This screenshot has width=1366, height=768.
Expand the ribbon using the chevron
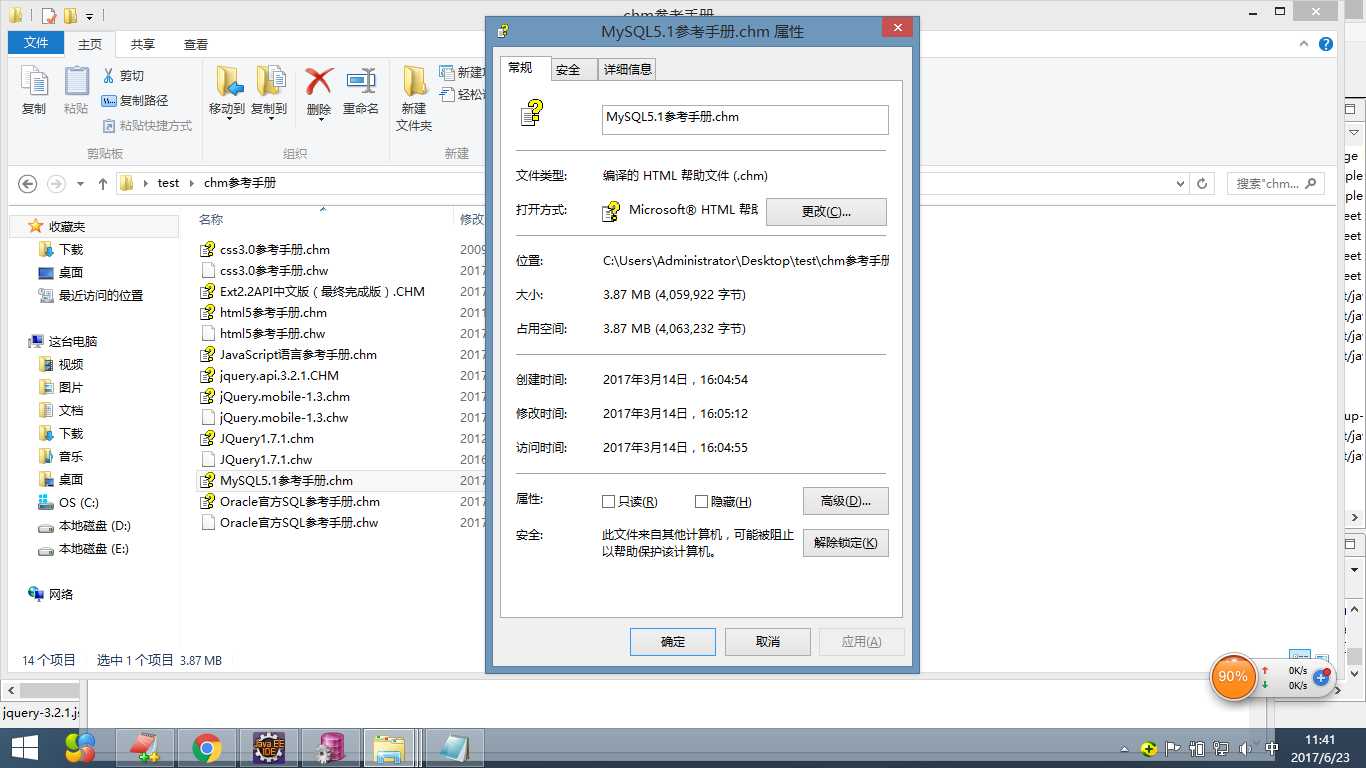1304,44
